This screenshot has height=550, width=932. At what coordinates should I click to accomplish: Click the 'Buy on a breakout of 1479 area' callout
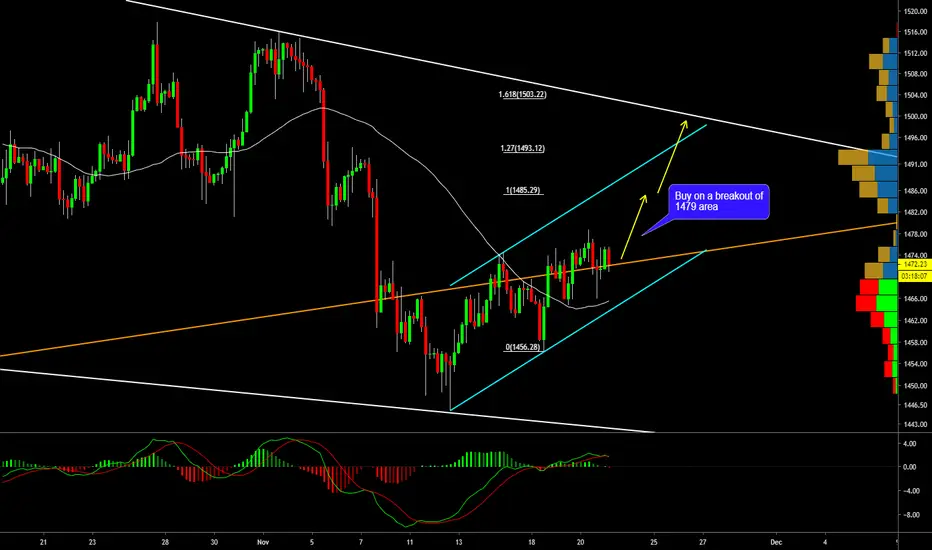tap(719, 202)
